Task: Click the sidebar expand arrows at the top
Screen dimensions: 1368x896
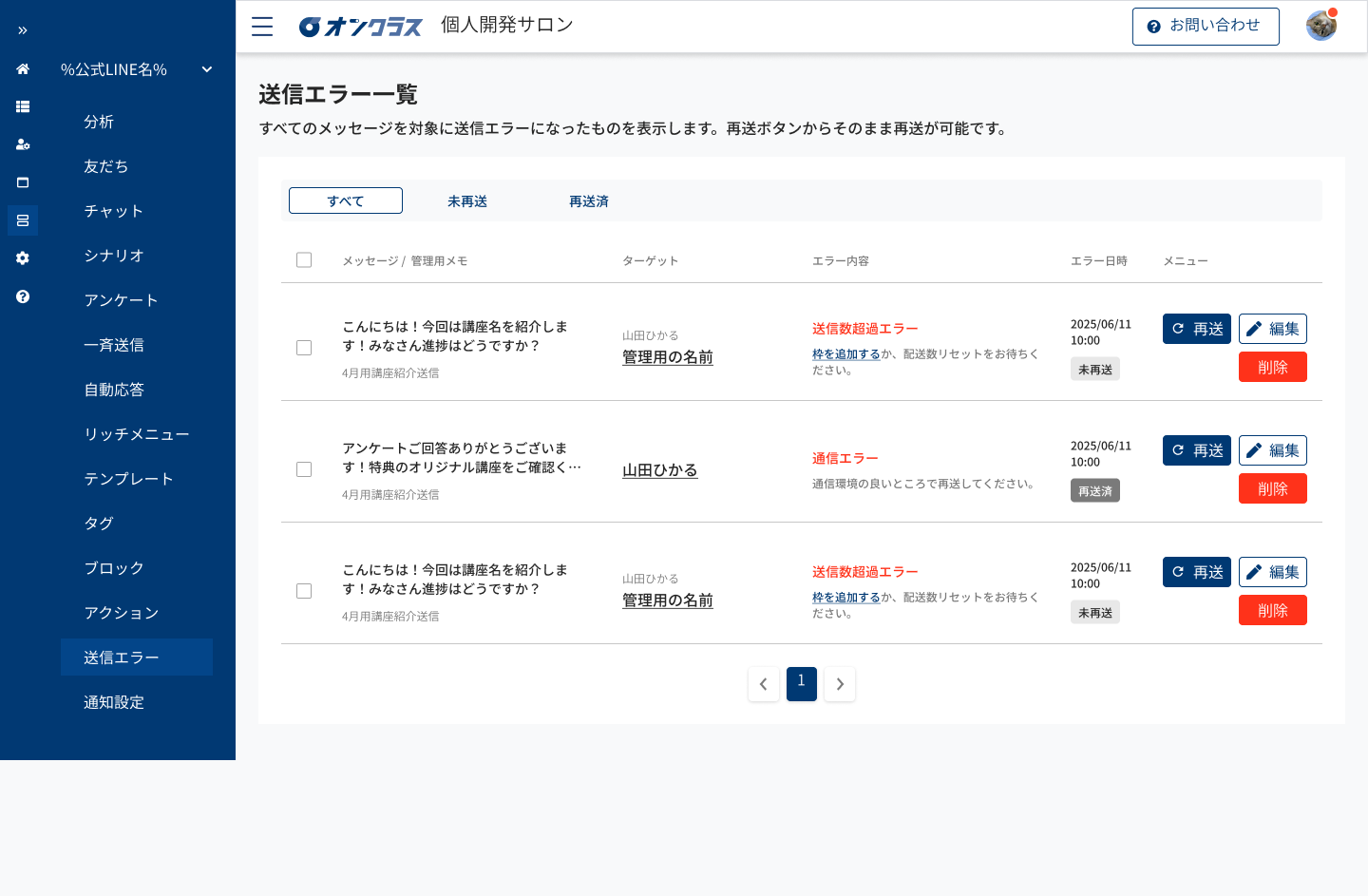Action: click(22, 29)
